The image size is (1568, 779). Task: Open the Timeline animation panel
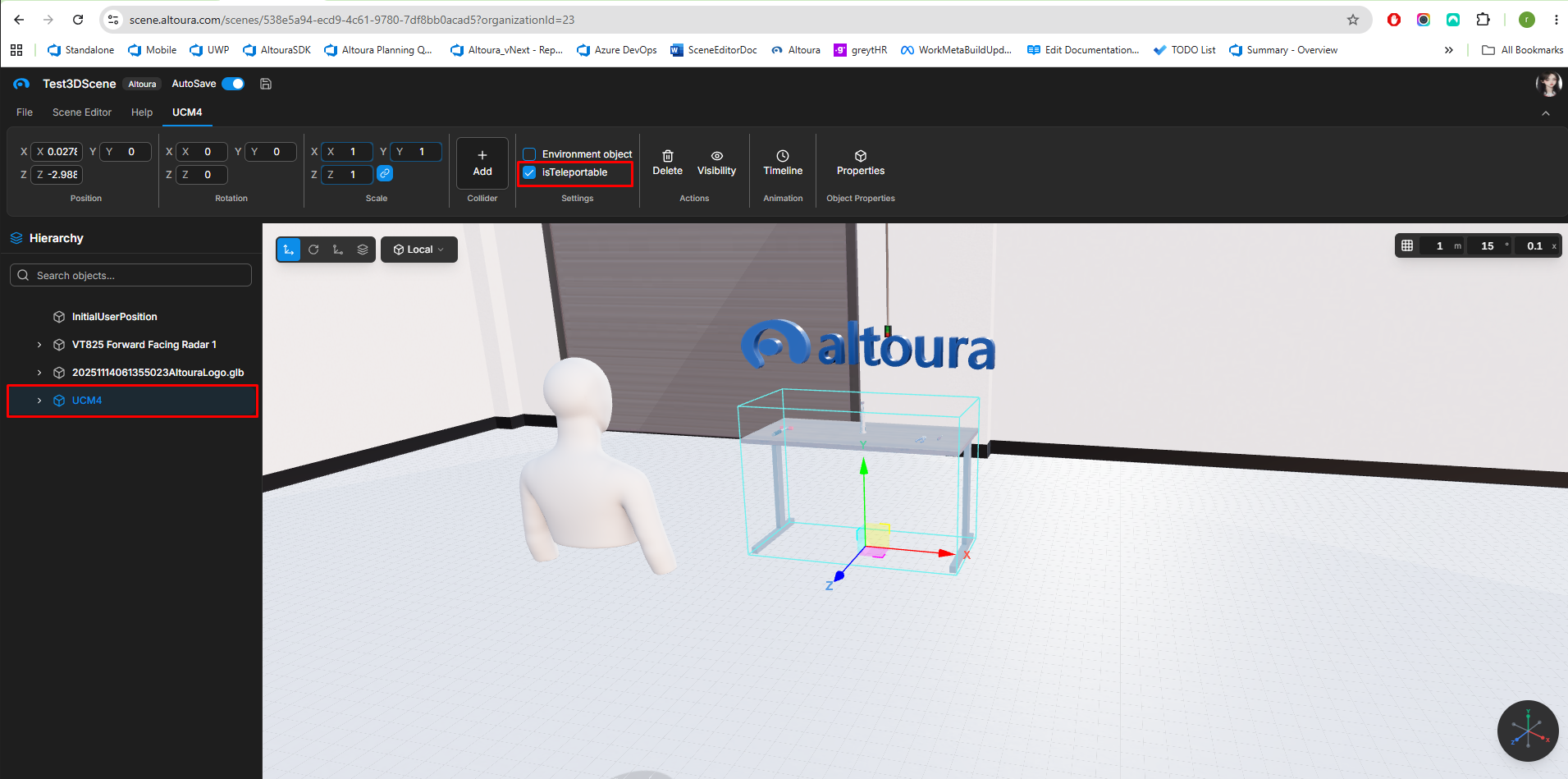coord(783,163)
